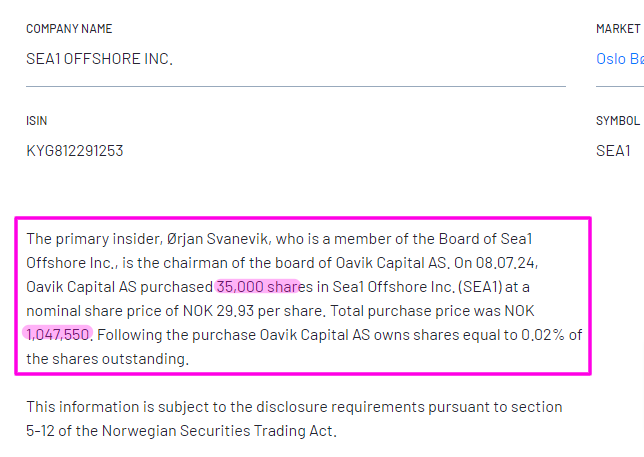Viewport: 644px width, 457px height.
Task: Click the (SEA1) ticker mention in paragraph
Action: click(479, 287)
